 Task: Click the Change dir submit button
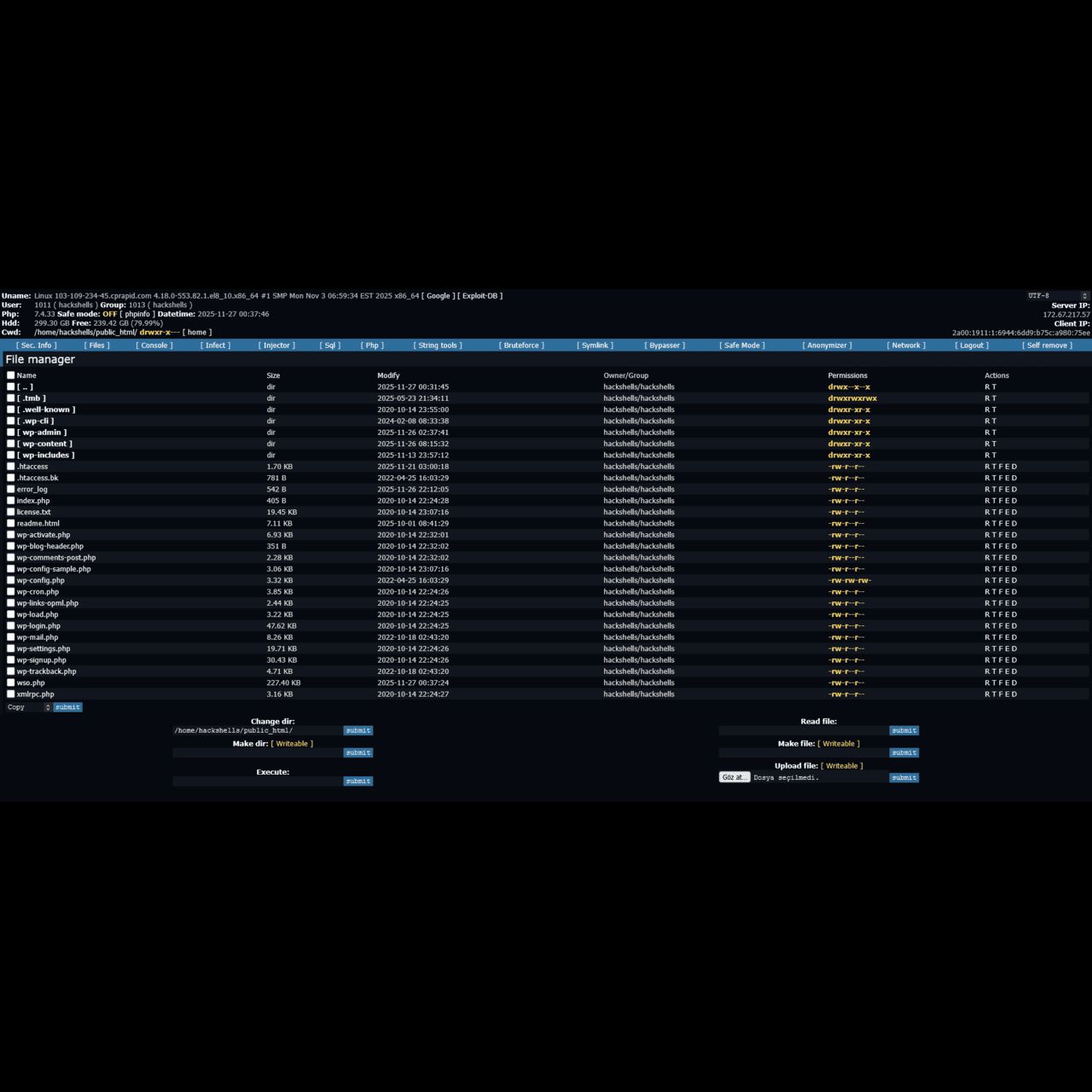[357, 730]
